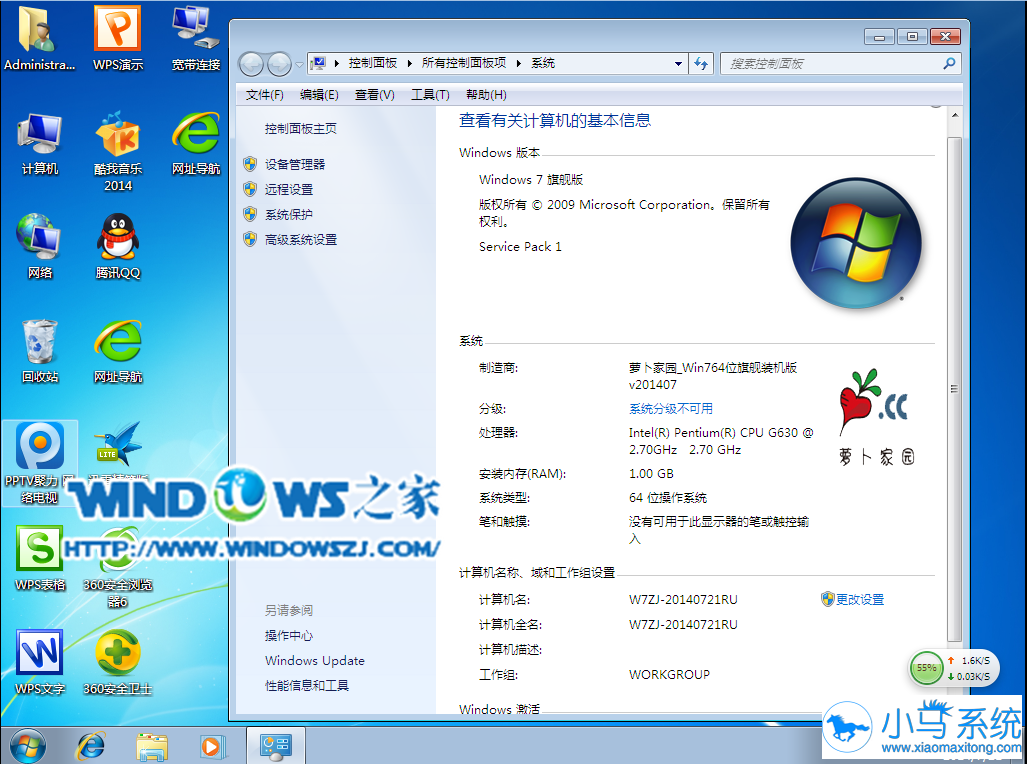
Task: Open the 查看(V) menu
Action: [x=375, y=95]
